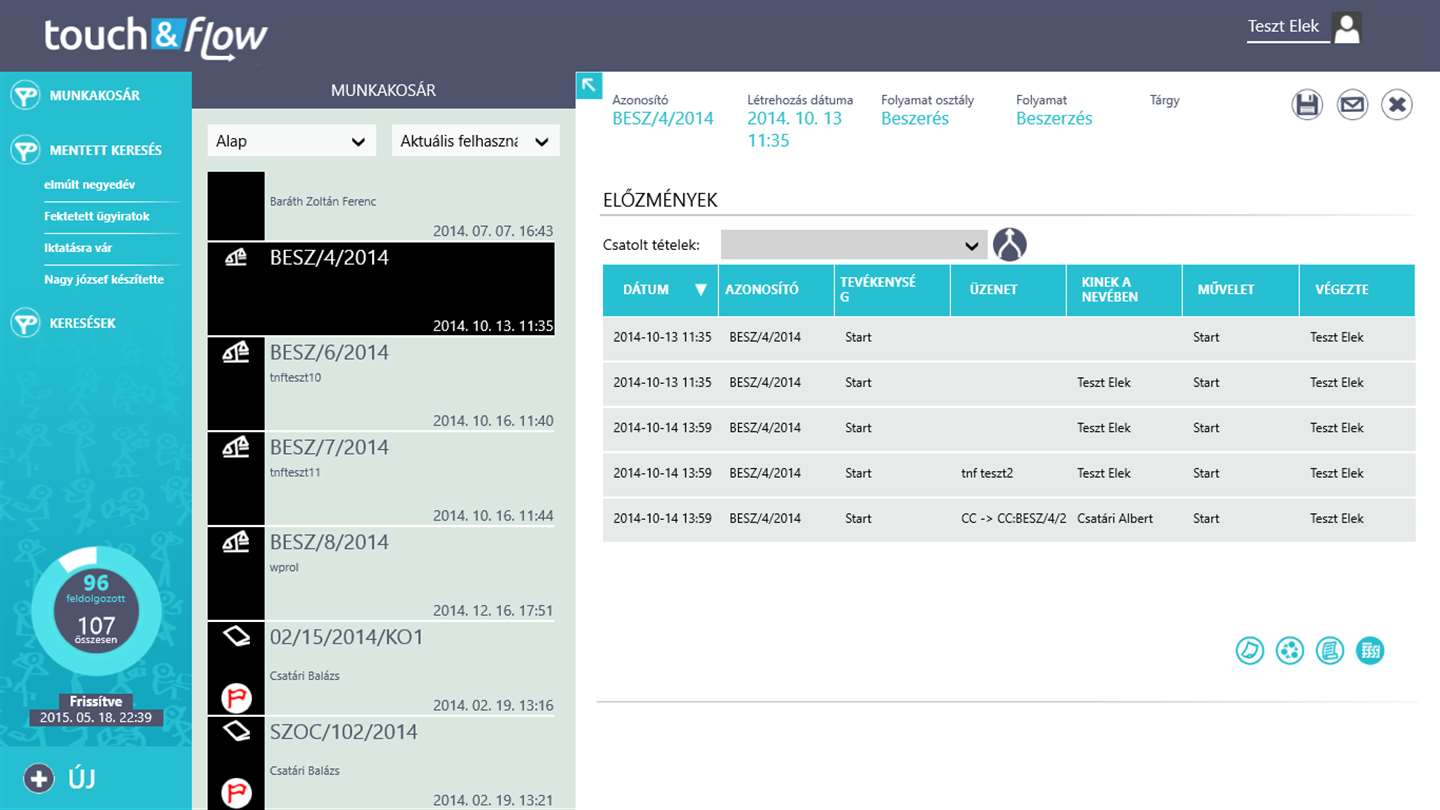Open saved search Iktatásra vár
This screenshot has height=810, width=1440.
(x=78, y=248)
